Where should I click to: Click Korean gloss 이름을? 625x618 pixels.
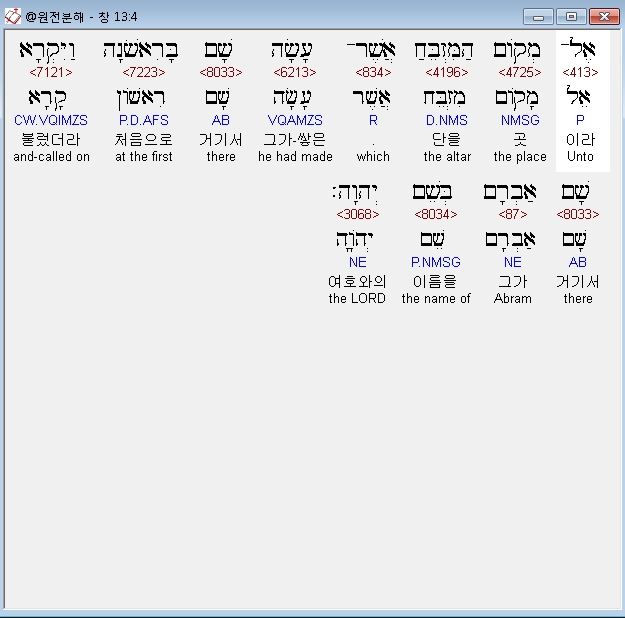(x=436, y=282)
